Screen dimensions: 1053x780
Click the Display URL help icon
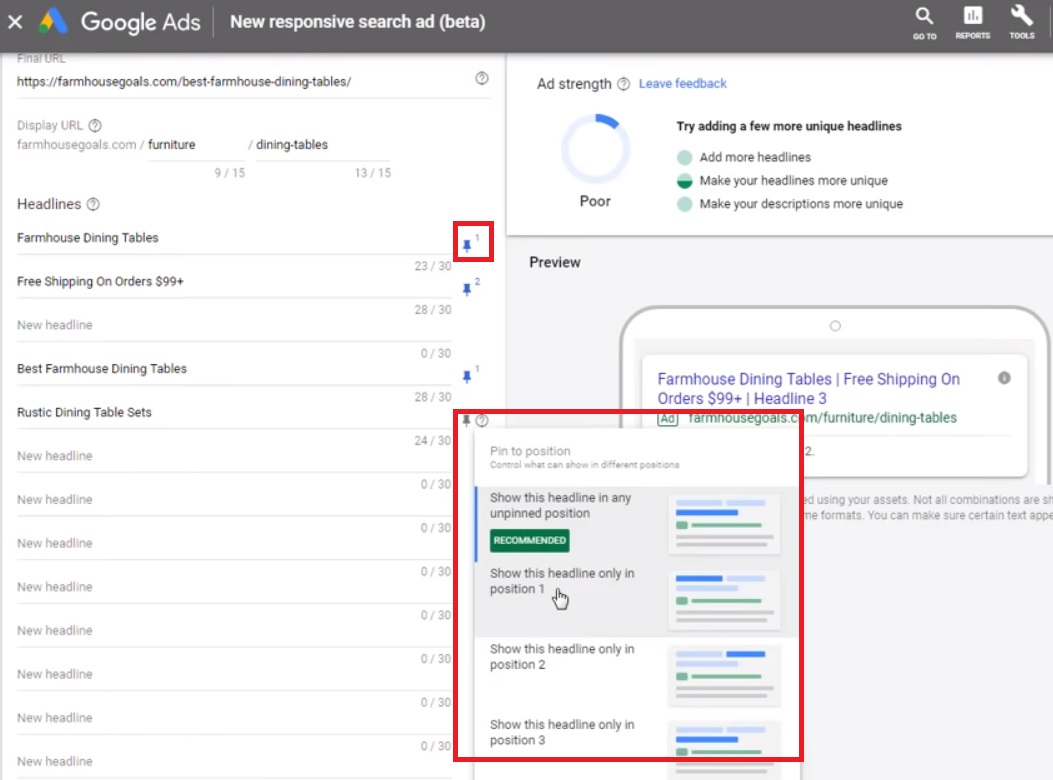(x=95, y=126)
